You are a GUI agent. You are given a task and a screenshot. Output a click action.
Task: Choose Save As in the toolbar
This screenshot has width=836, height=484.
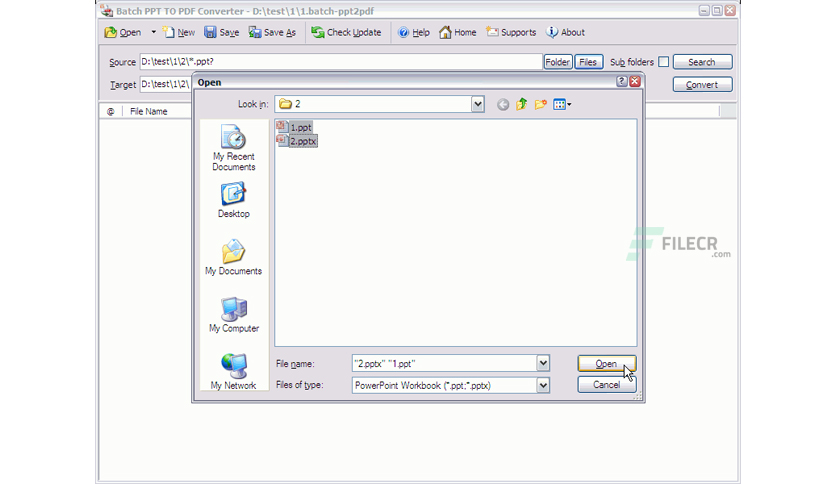[272, 33]
